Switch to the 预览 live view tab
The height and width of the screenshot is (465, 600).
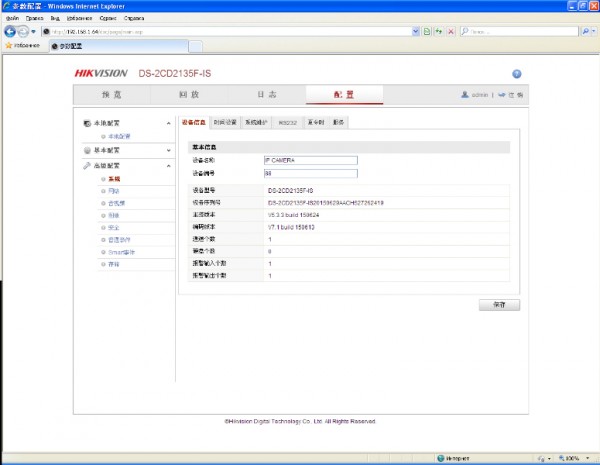[x=112, y=95]
